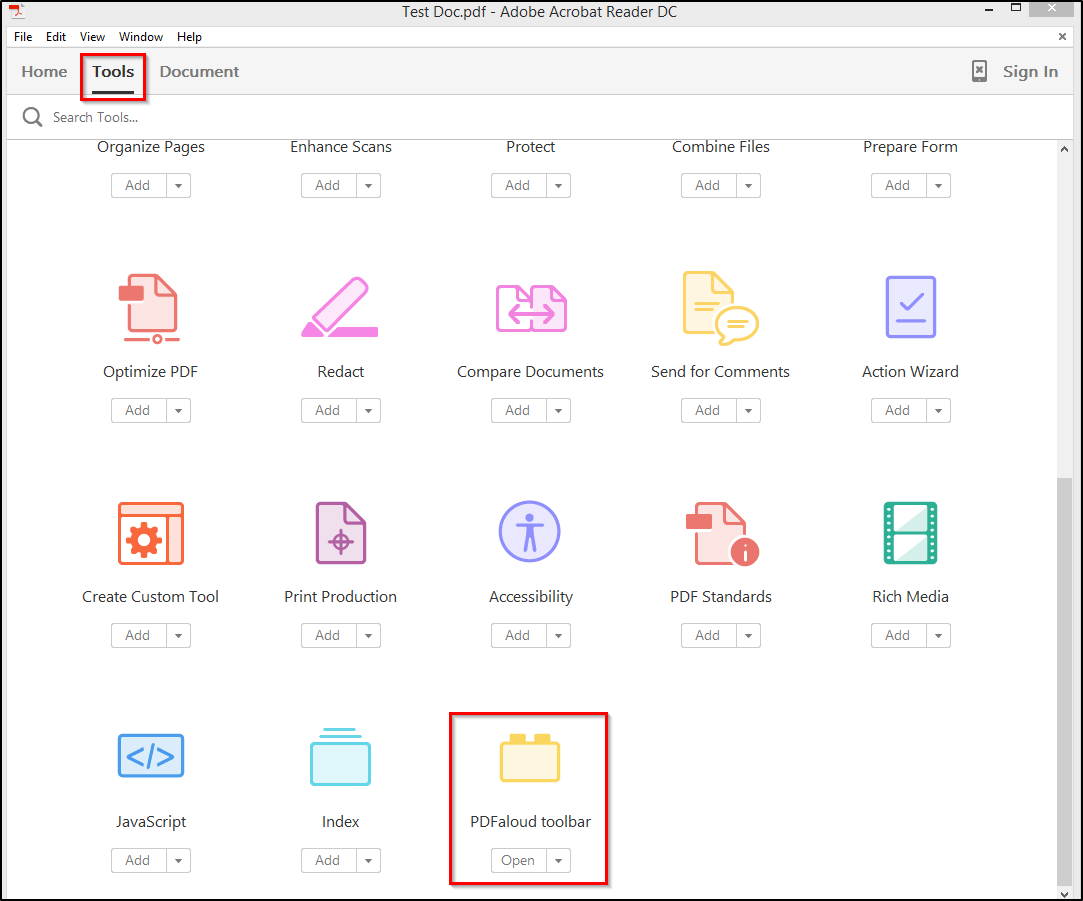Viewport: 1083px width, 901px height.
Task: Click the scrollbar up arrow
Action: coord(1064,149)
